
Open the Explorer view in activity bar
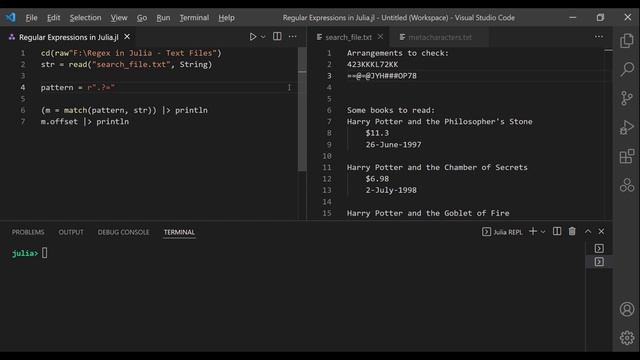627,41
